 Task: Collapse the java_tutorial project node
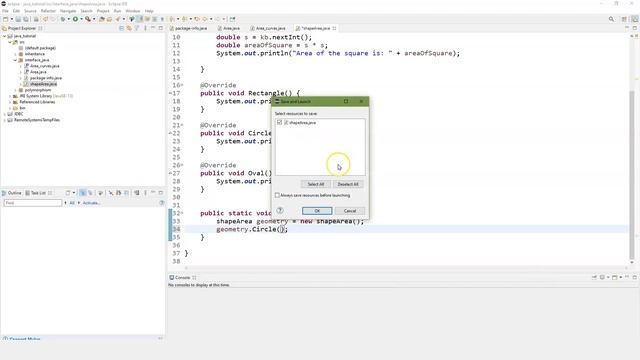(x=4, y=36)
